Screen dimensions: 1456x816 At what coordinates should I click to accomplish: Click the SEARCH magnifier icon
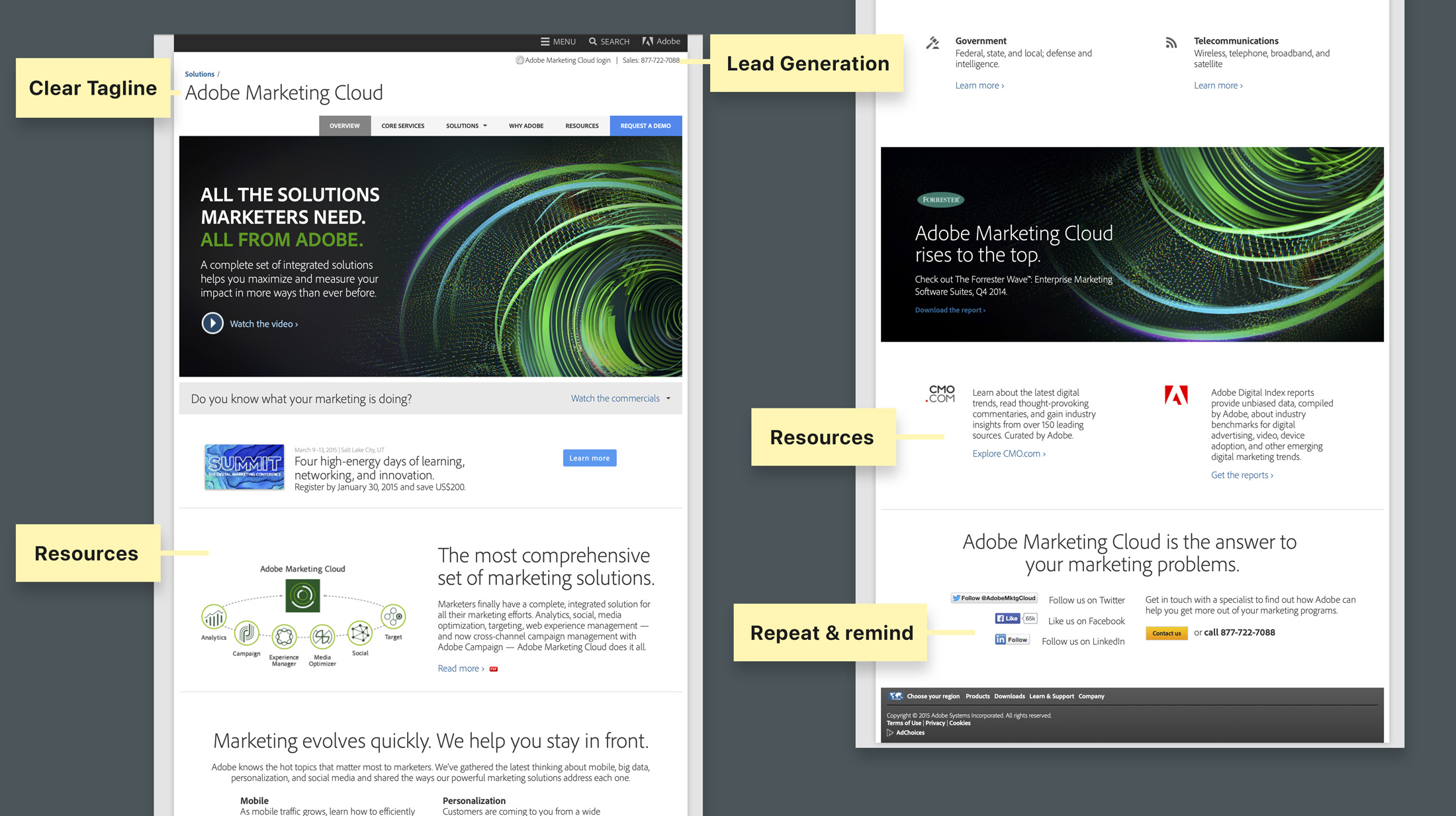tap(593, 42)
